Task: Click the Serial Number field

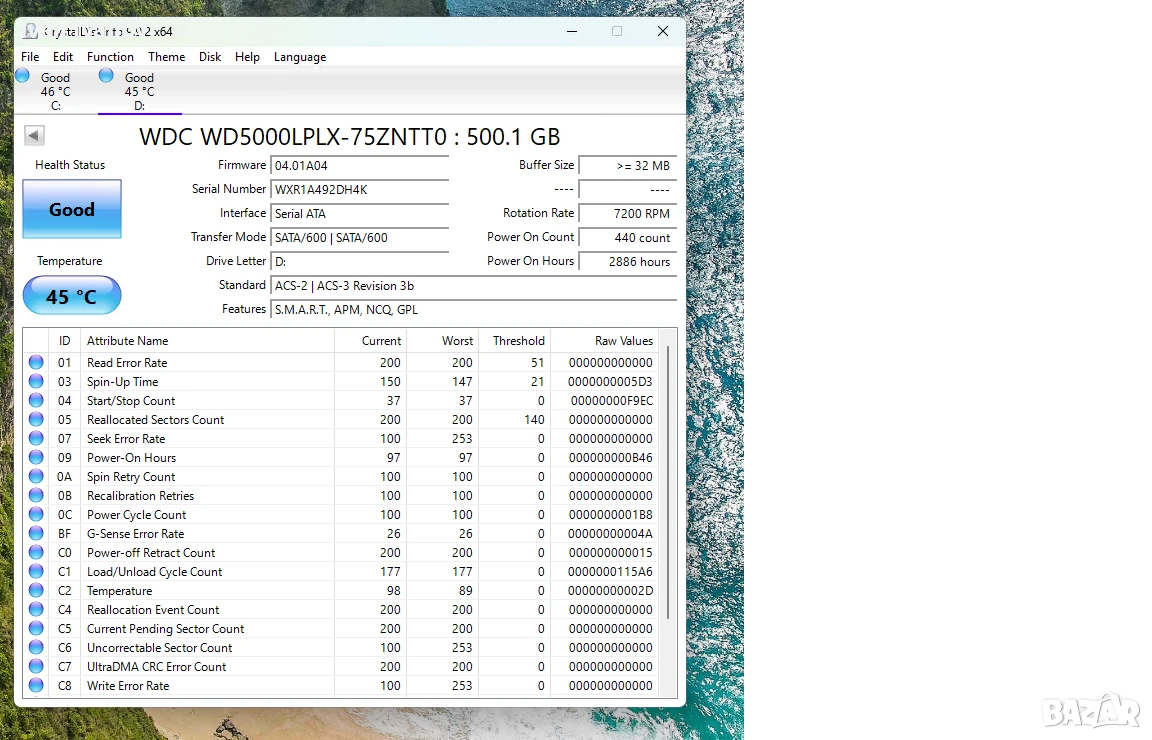Action: 360,190
